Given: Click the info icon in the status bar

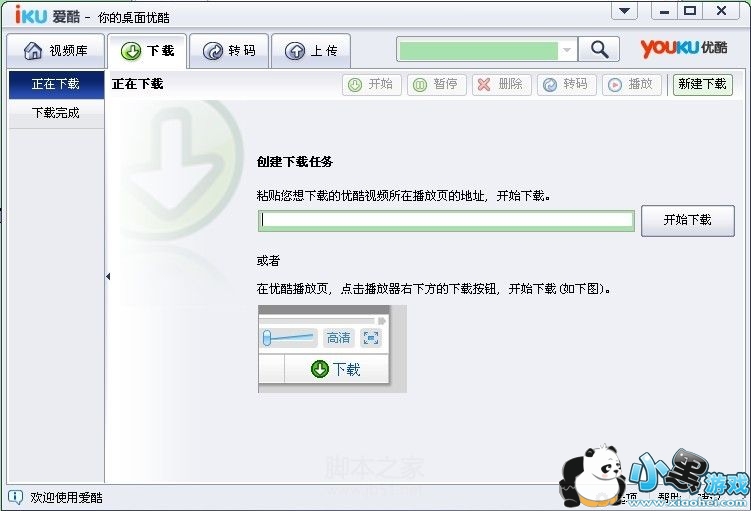Looking at the screenshot, I should click(x=15, y=497).
